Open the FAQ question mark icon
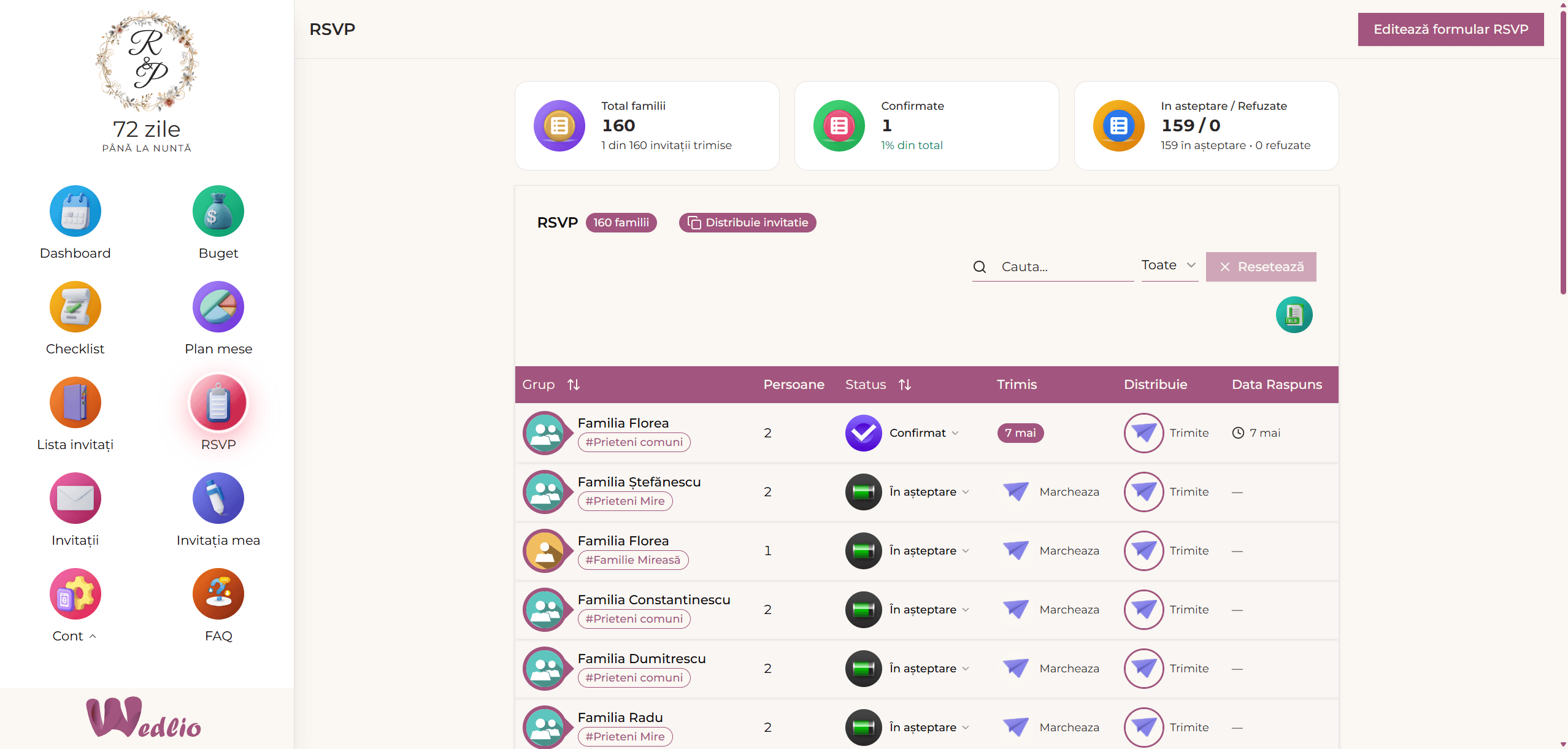Screen dimensions: 1568x749 point(218,594)
